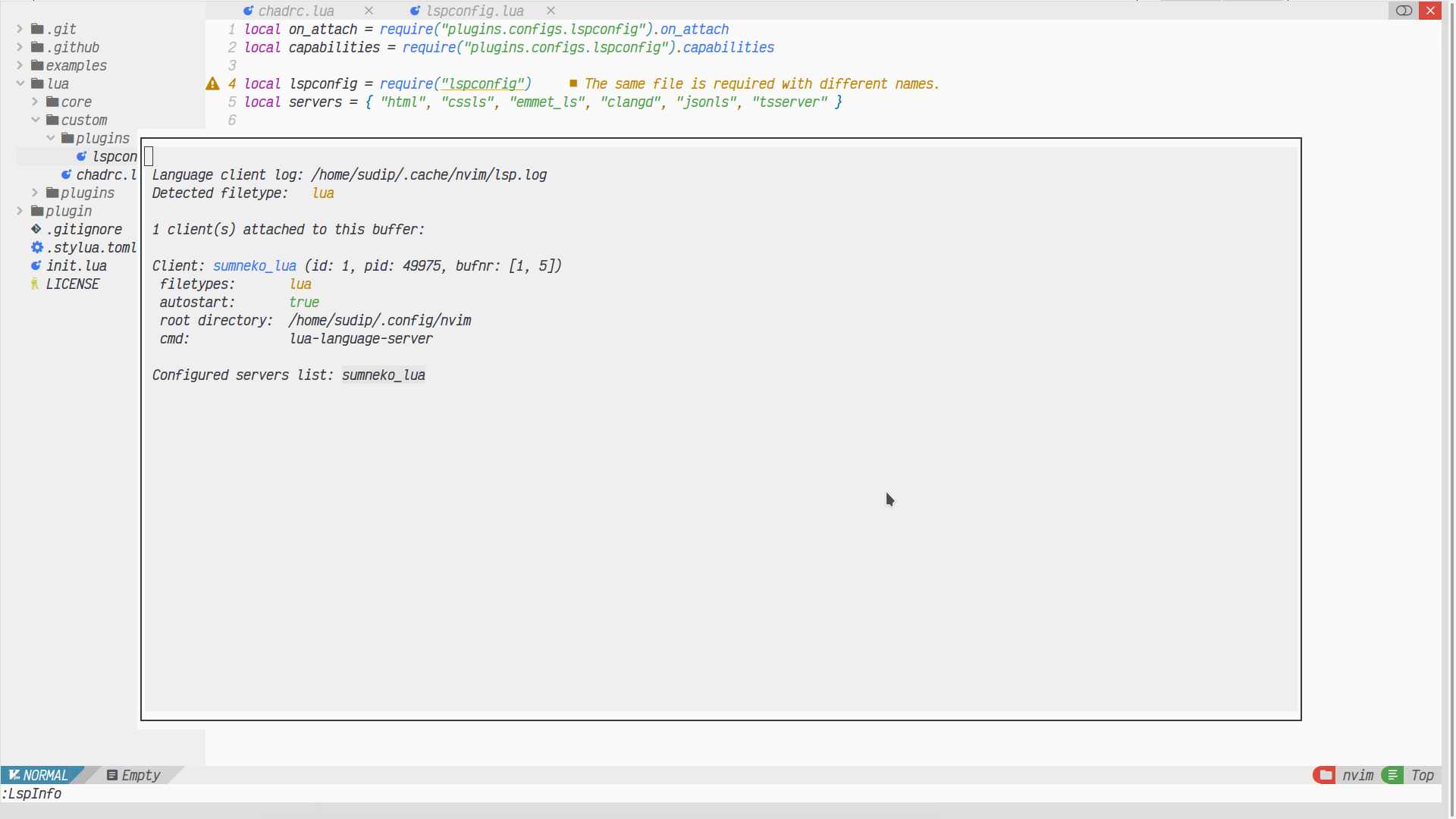Select the NORMAL mode indicator in the statusline
Image resolution: width=1456 pixels, height=819 pixels.
point(42,775)
